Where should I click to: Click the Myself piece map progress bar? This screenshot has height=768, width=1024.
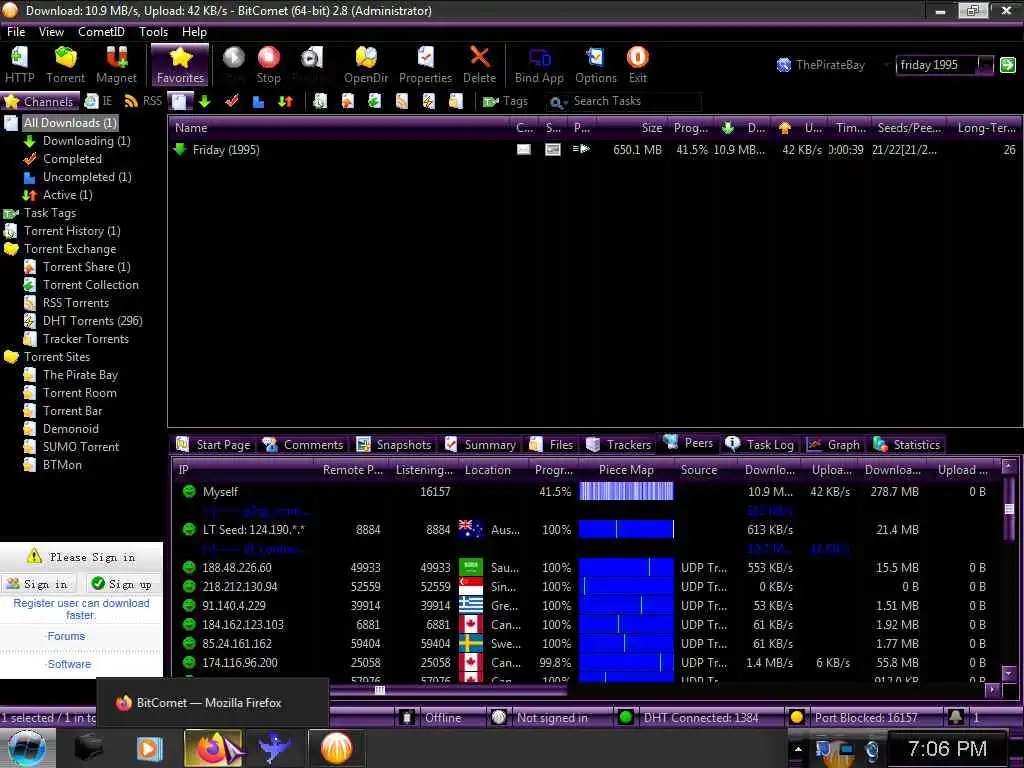[626, 491]
